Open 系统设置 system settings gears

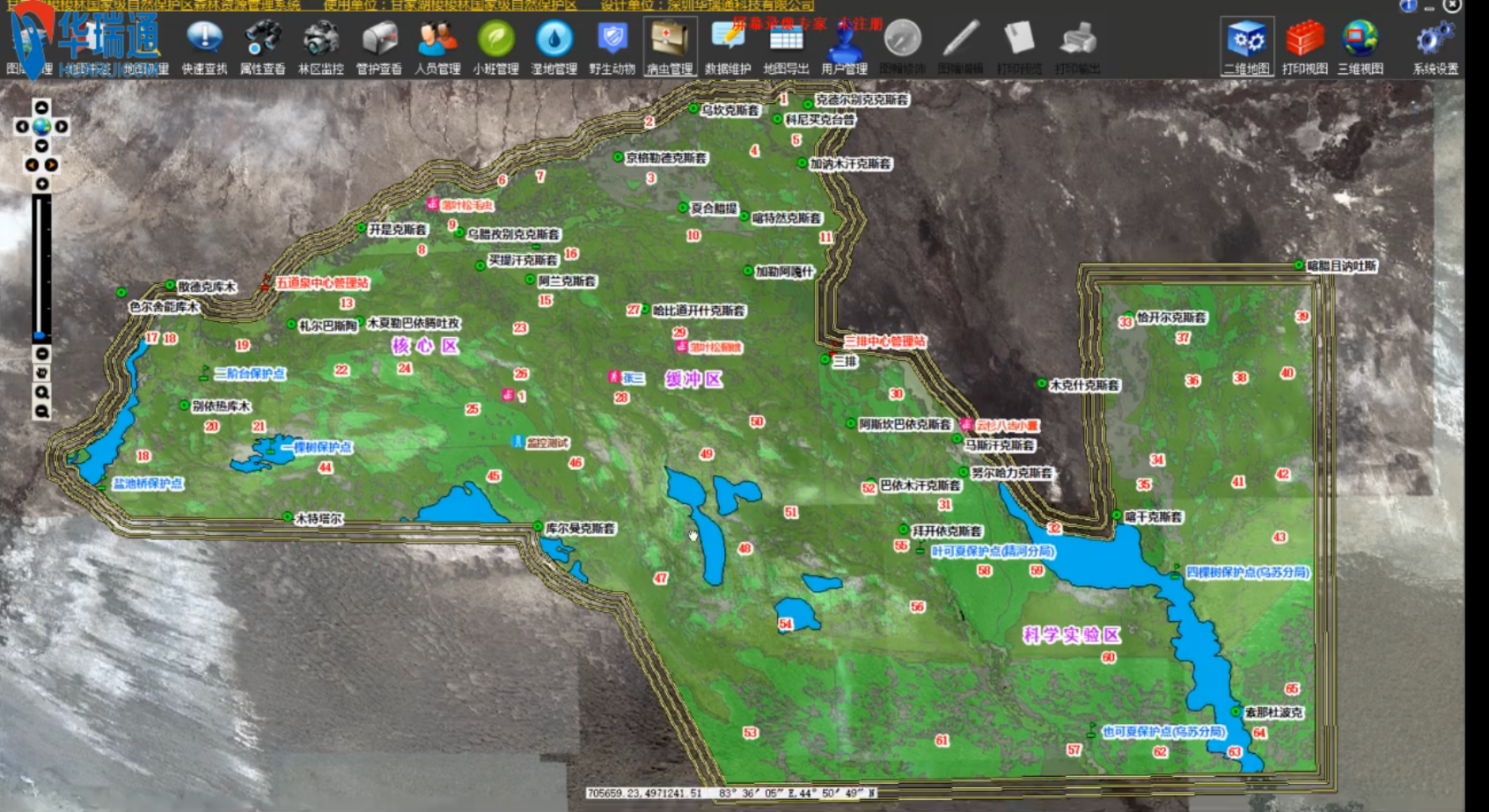pos(1435,41)
